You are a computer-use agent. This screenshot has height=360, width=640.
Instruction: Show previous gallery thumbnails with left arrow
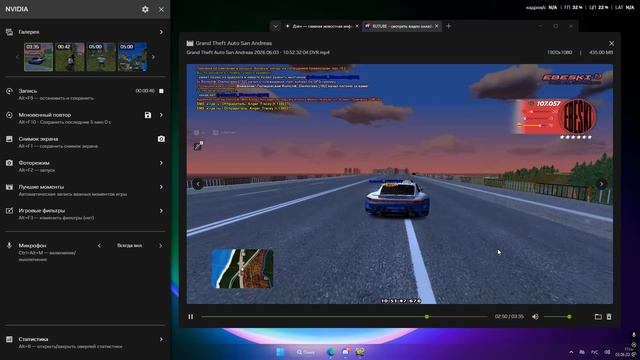click(17, 57)
